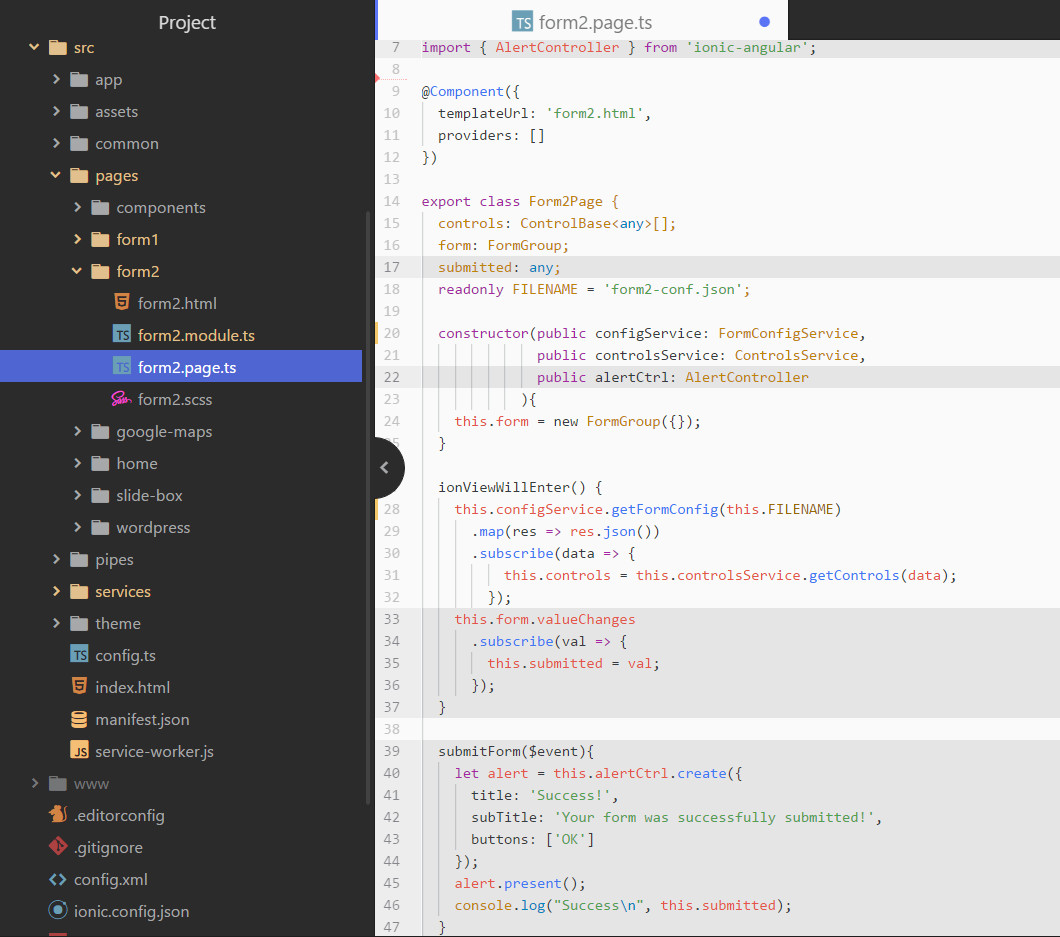
Task: Expand the components folder arrow
Action: pyautogui.click(x=77, y=207)
